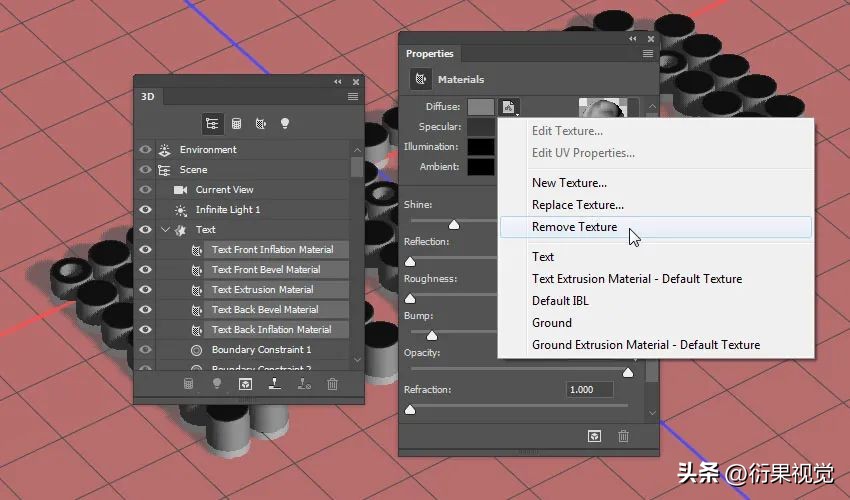850x500 pixels.
Task: Hide the Infinite Light 1 layer
Action: point(145,210)
